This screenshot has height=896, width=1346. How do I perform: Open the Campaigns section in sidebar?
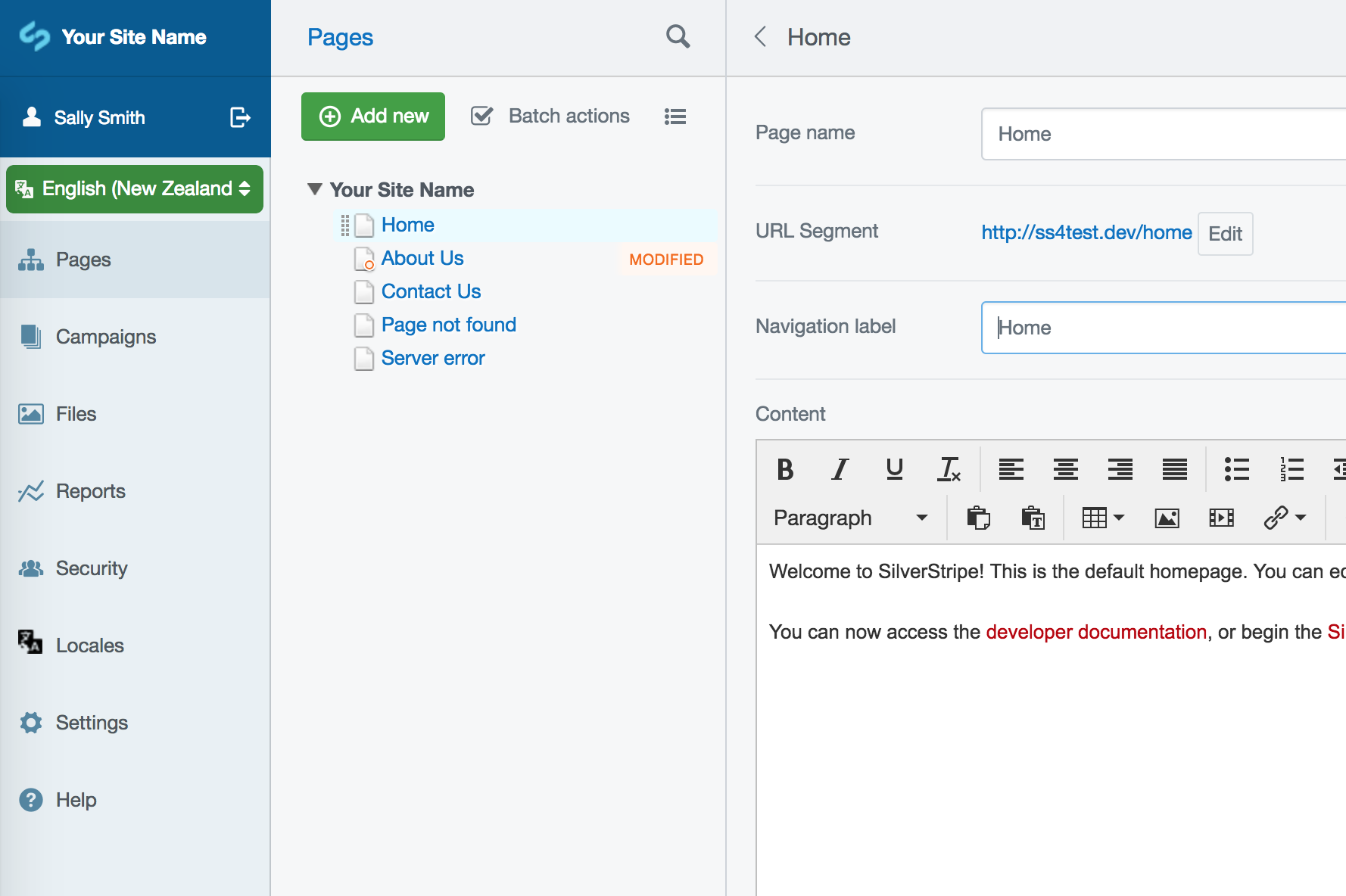pyautogui.click(x=106, y=337)
